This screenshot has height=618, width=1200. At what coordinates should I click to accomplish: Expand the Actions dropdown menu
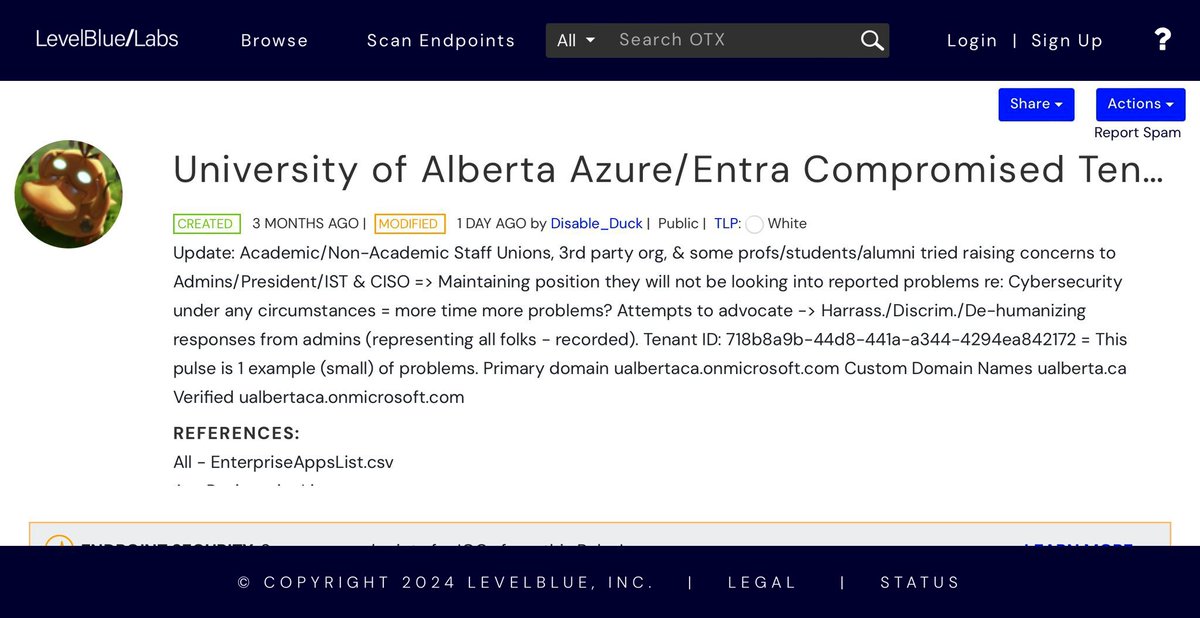coord(1140,104)
